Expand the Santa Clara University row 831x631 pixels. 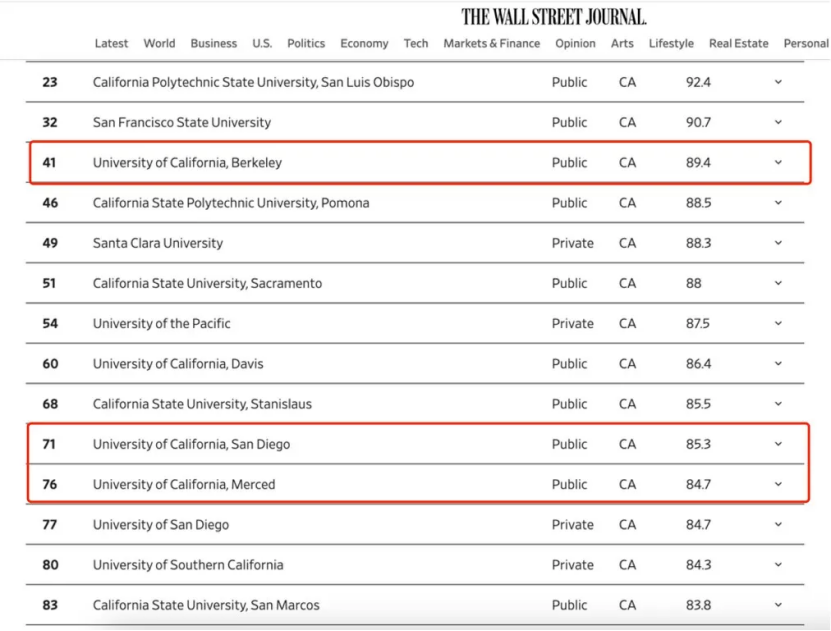point(778,243)
